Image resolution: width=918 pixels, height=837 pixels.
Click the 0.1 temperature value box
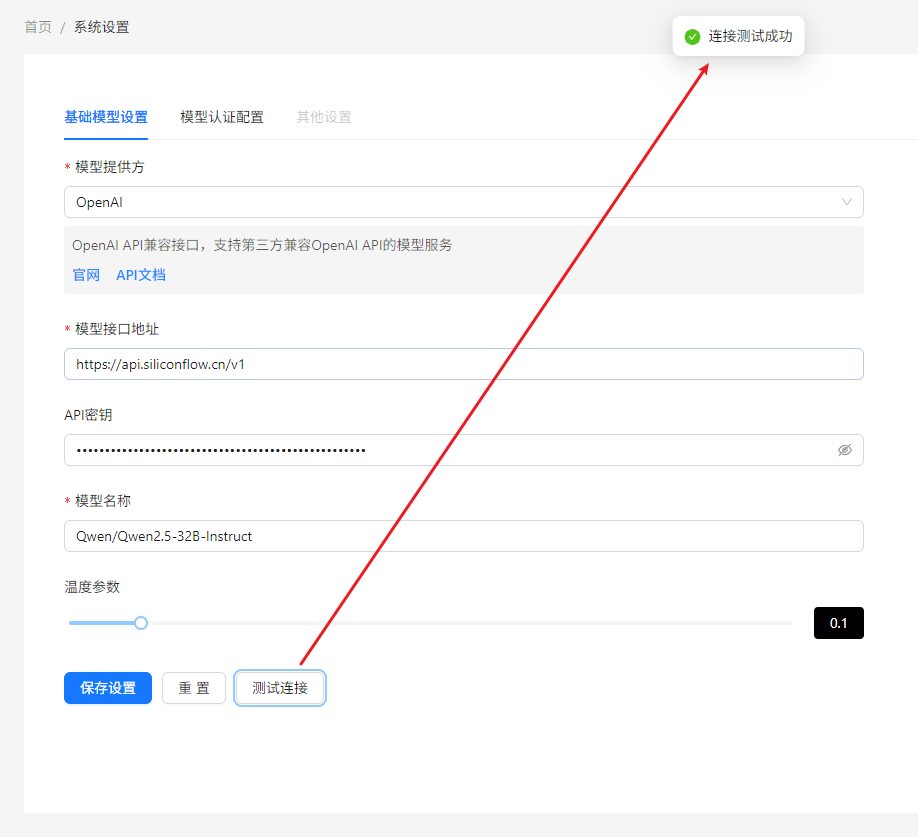pos(838,623)
